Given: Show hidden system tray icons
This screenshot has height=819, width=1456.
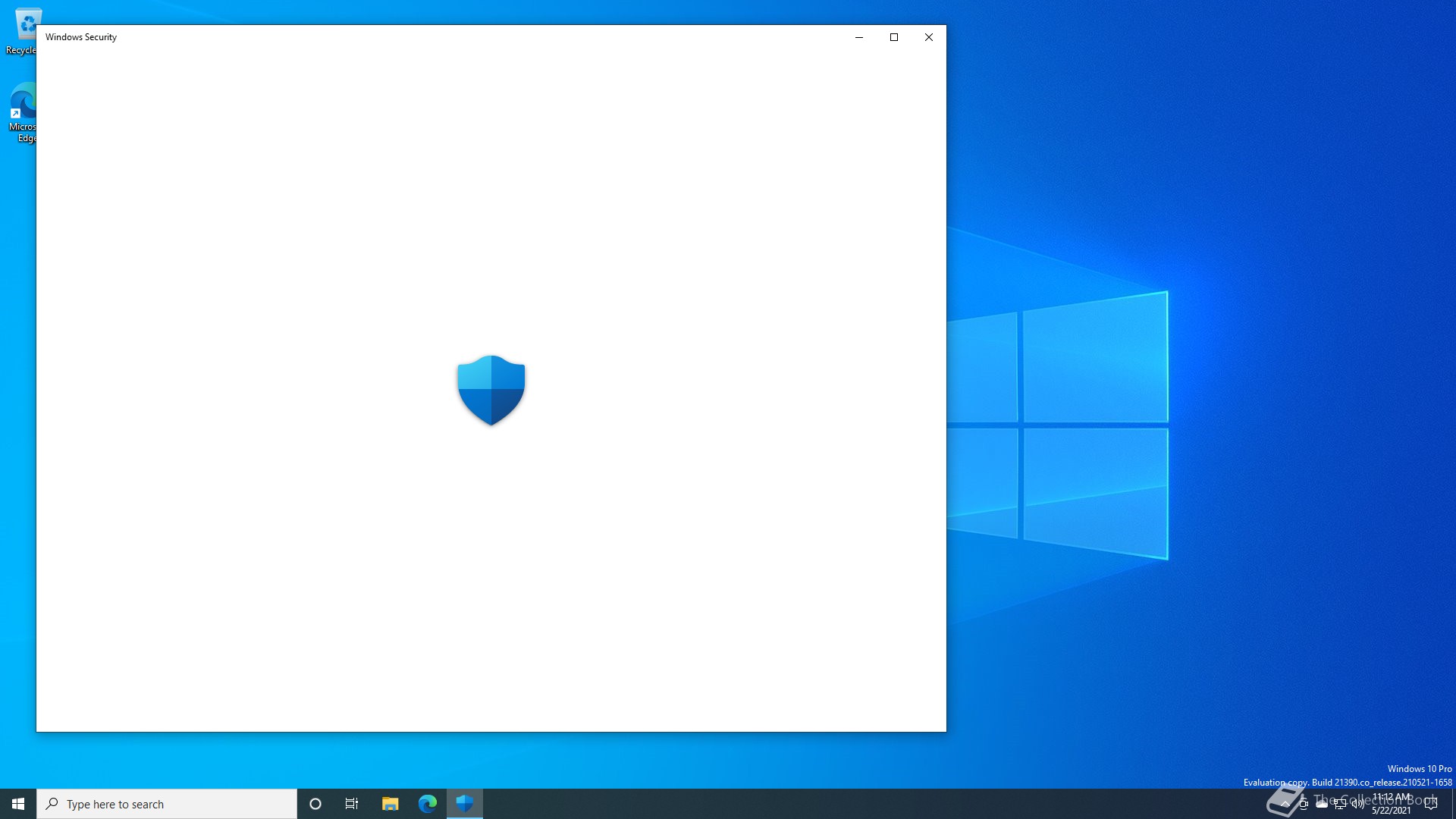Looking at the screenshot, I should point(1285,804).
